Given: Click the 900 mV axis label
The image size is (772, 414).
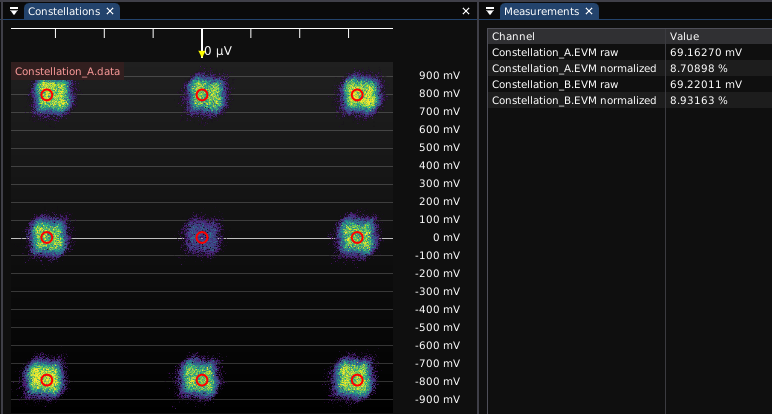Looking at the screenshot, I should coord(439,75).
